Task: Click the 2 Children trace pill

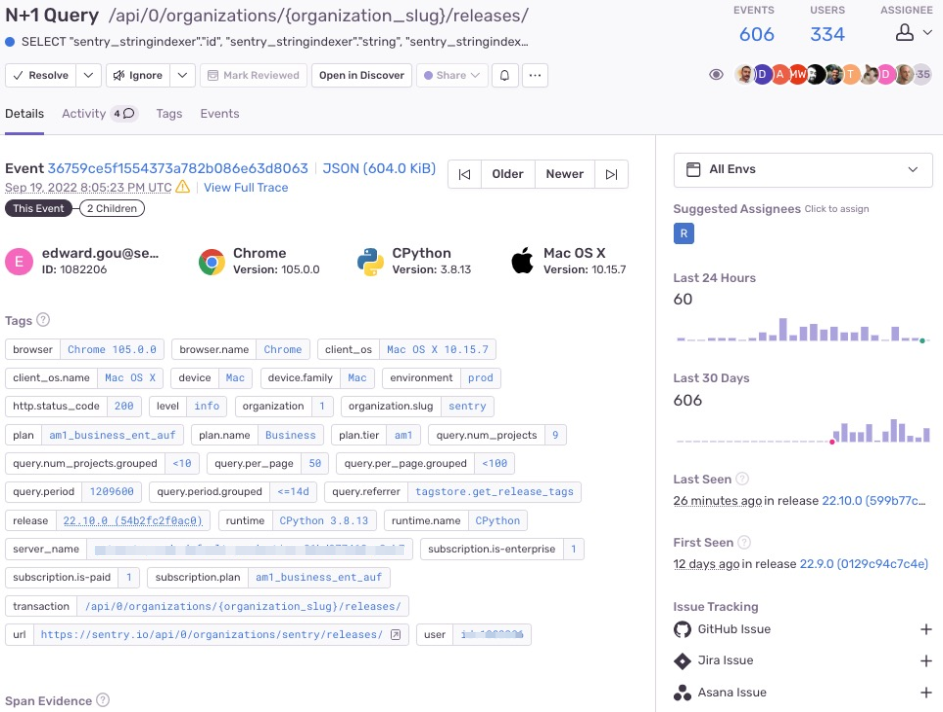Action: coord(112,209)
